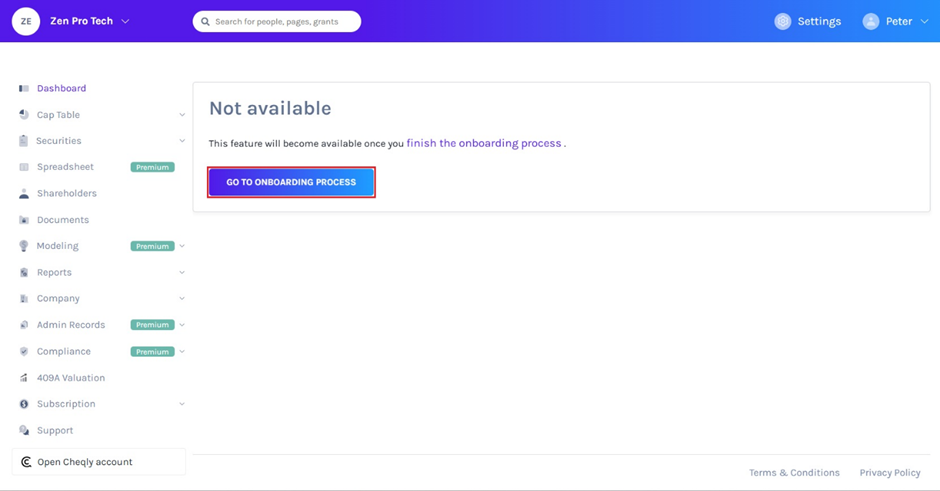
Task: Click the Cap Table label
Action: [58, 115]
